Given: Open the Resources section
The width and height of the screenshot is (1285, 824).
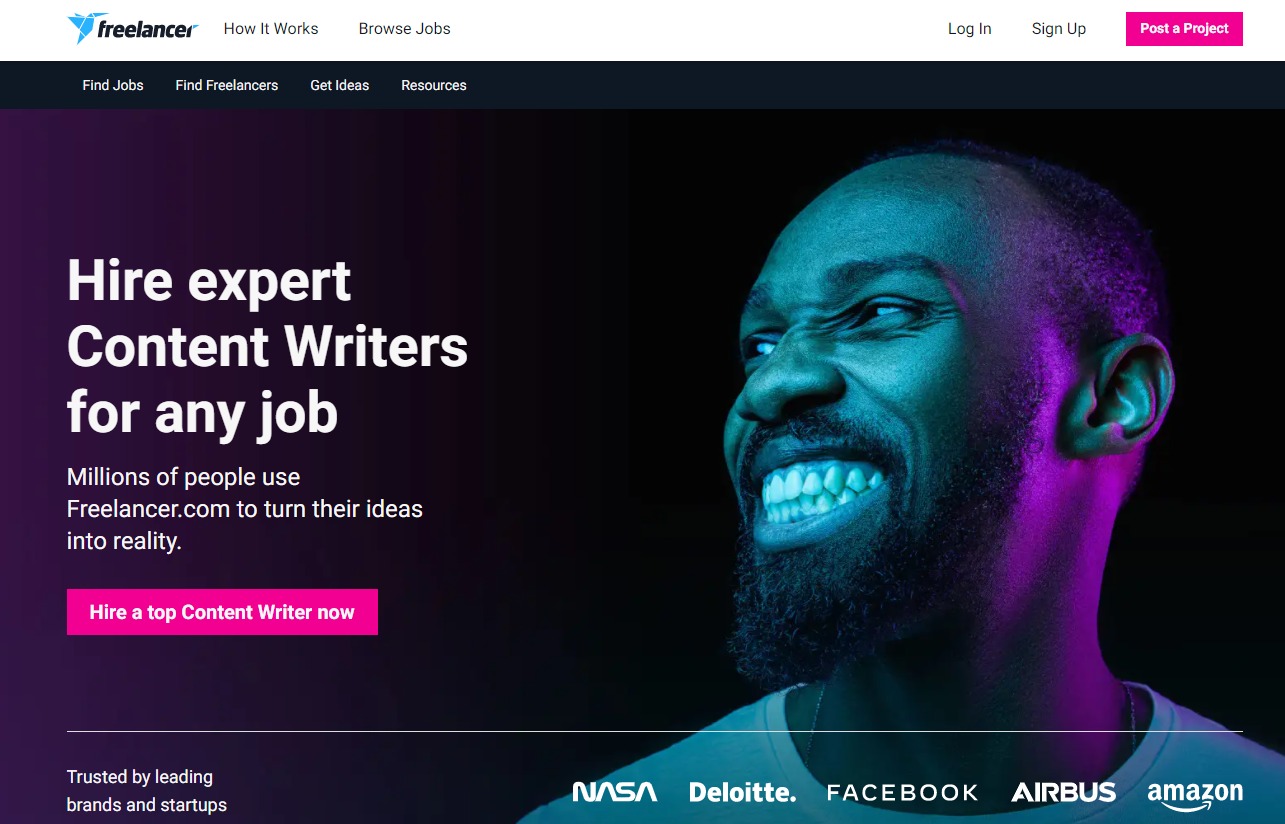Looking at the screenshot, I should (434, 85).
